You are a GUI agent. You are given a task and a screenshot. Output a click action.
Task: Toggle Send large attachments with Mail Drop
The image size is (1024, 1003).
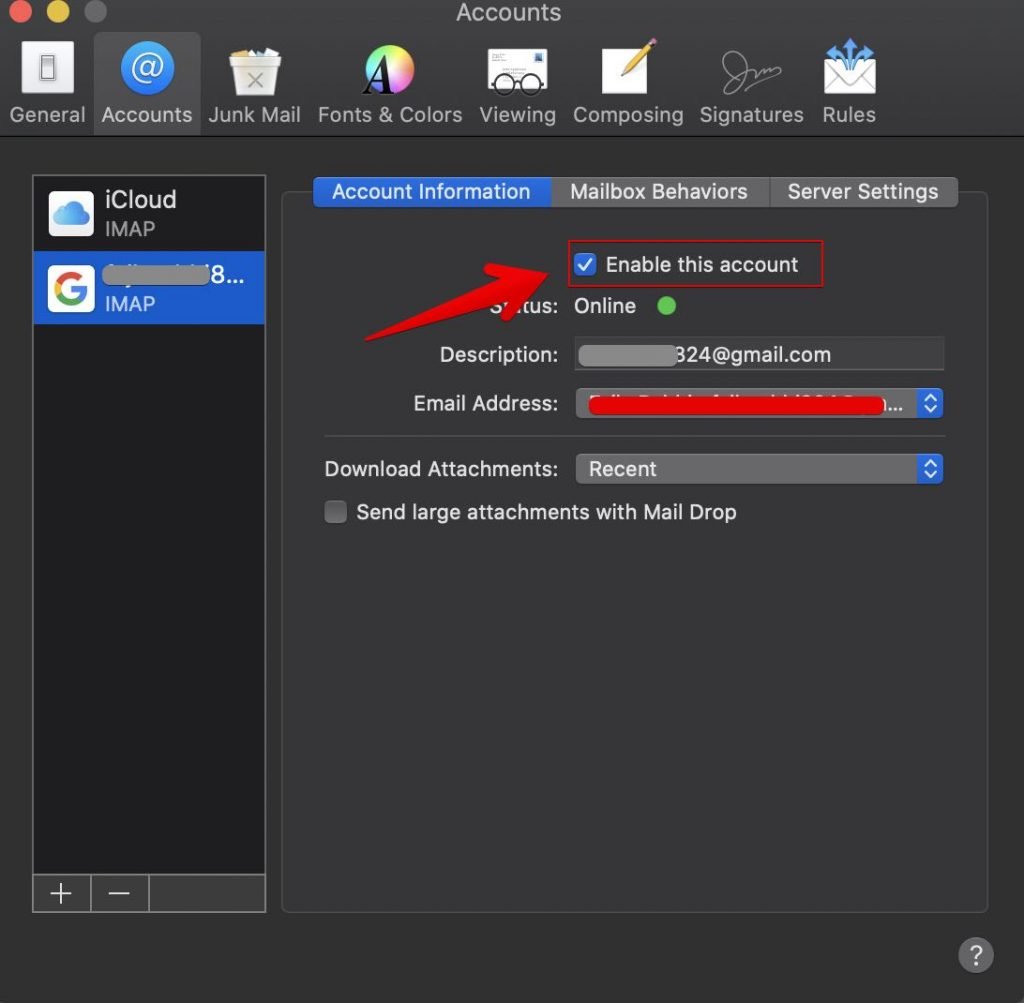[x=335, y=511]
